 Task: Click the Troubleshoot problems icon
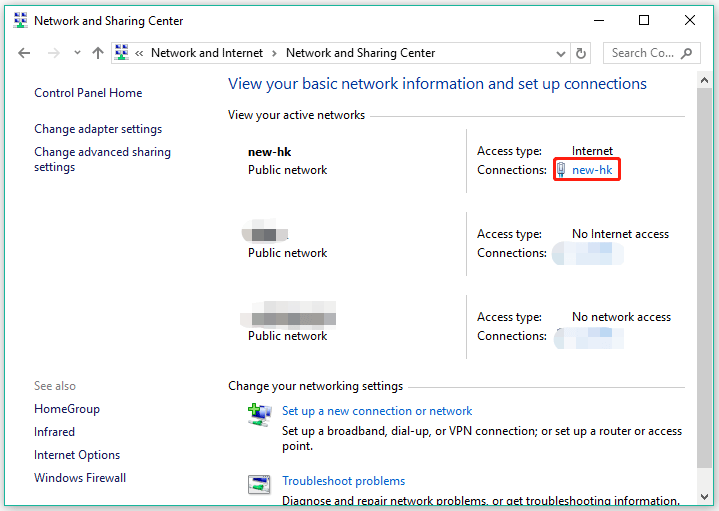(259, 484)
